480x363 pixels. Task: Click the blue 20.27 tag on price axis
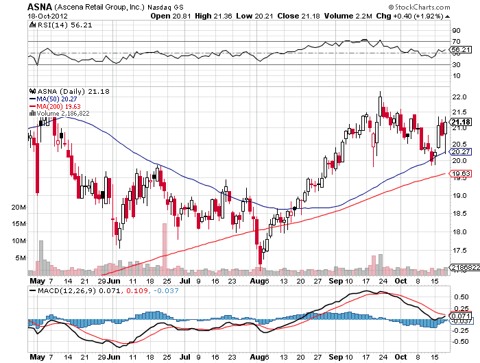pos(461,152)
